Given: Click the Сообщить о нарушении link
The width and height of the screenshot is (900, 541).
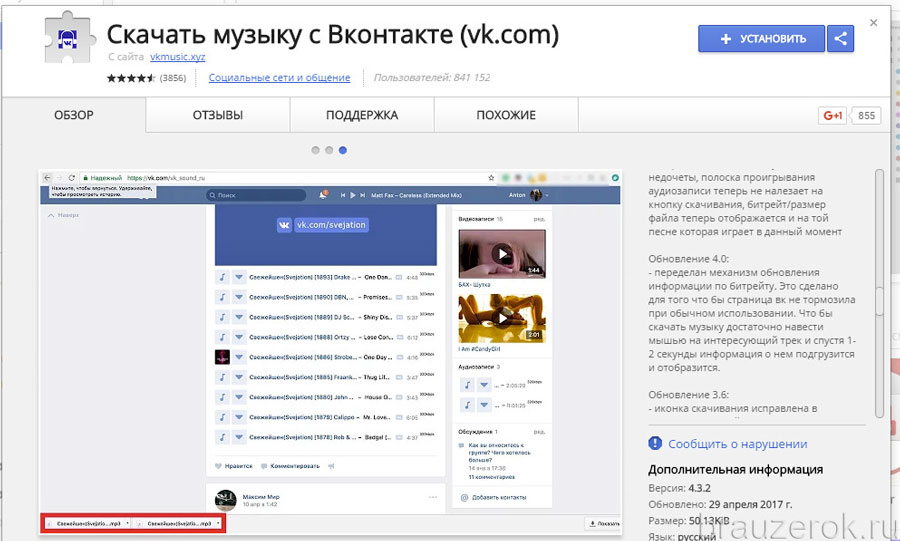Looking at the screenshot, I should (x=737, y=444).
